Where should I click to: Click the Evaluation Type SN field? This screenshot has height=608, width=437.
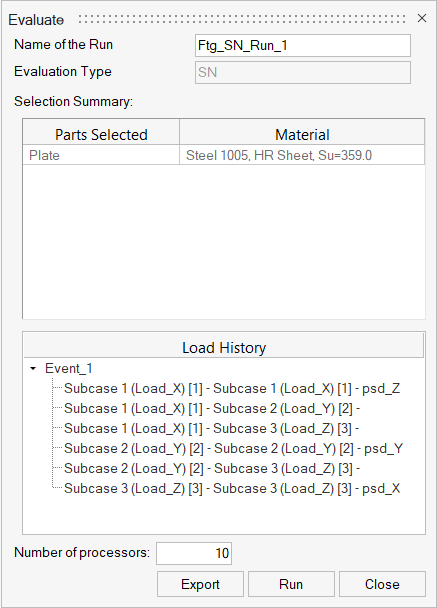(x=303, y=72)
